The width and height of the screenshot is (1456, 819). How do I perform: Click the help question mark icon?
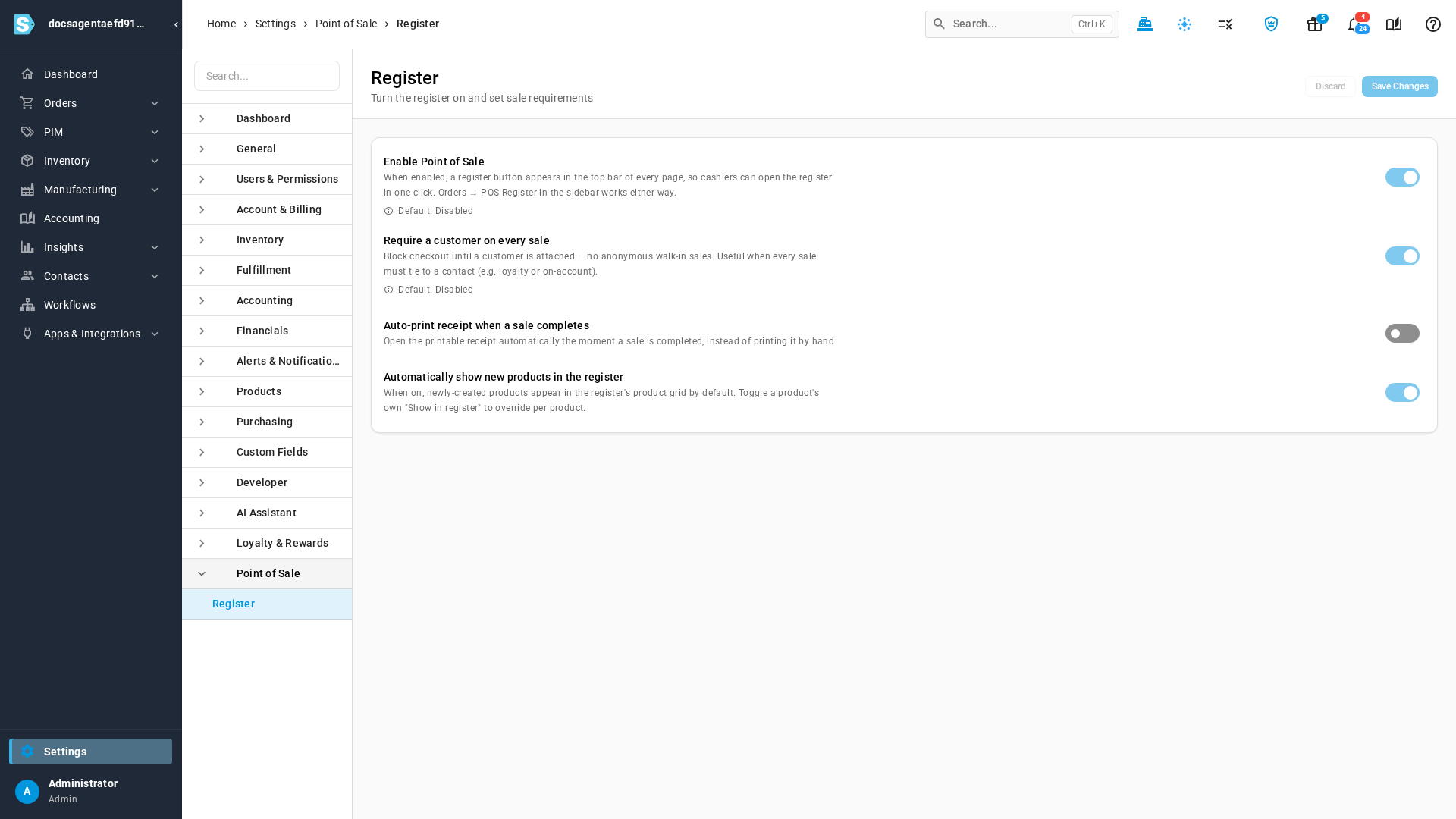tap(1433, 24)
